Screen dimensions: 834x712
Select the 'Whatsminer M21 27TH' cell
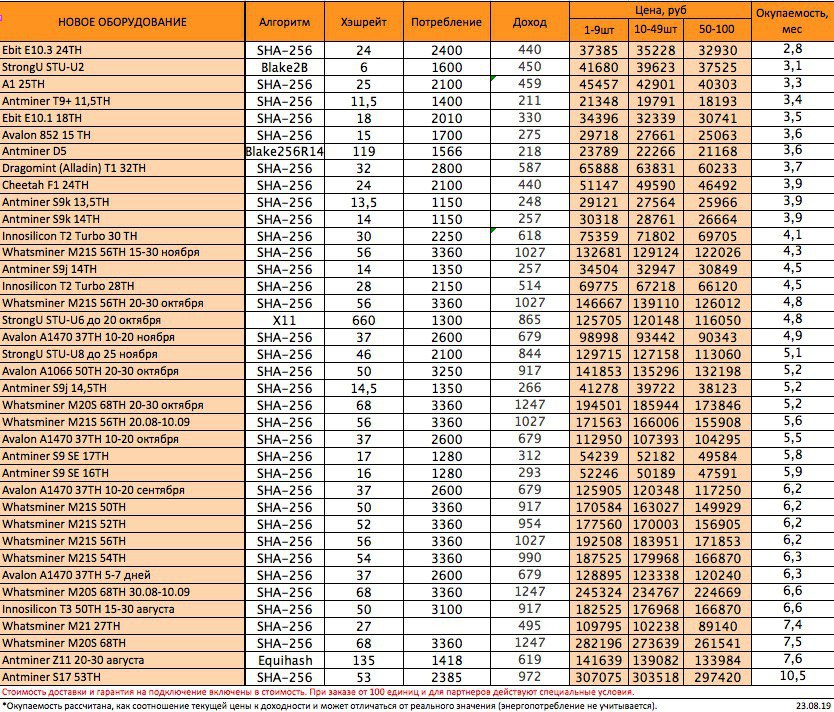[122, 626]
